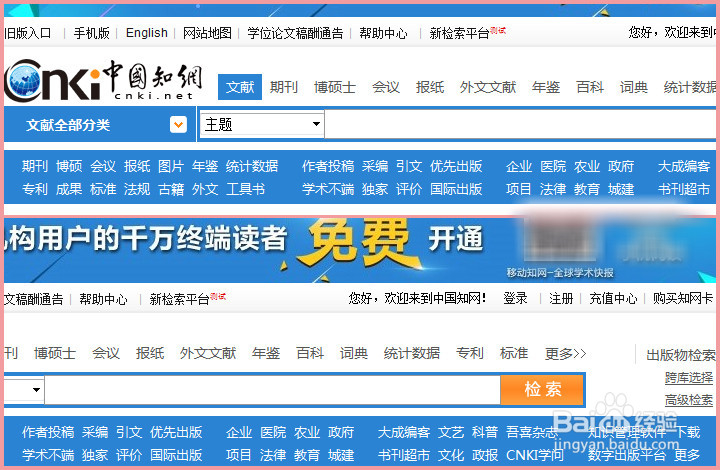This screenshot has width=720, height=470.
Task: Click the 注册 link
Action: point(561,299)
